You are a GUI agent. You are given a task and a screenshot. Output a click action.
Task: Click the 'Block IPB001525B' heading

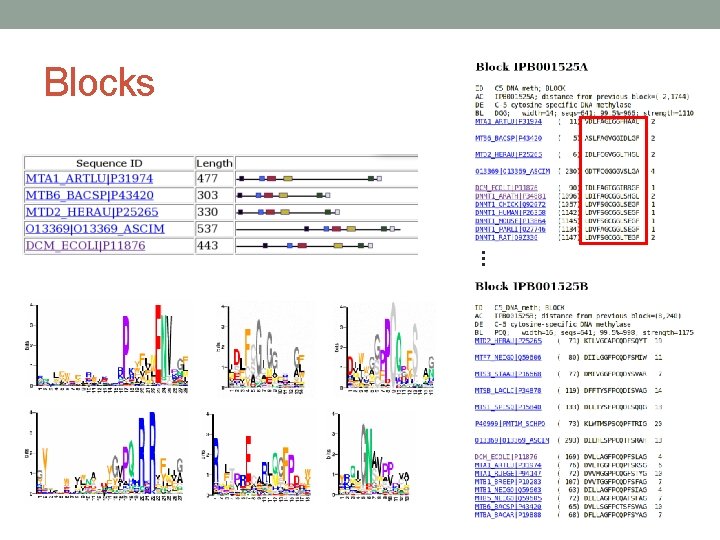[532, 286]
